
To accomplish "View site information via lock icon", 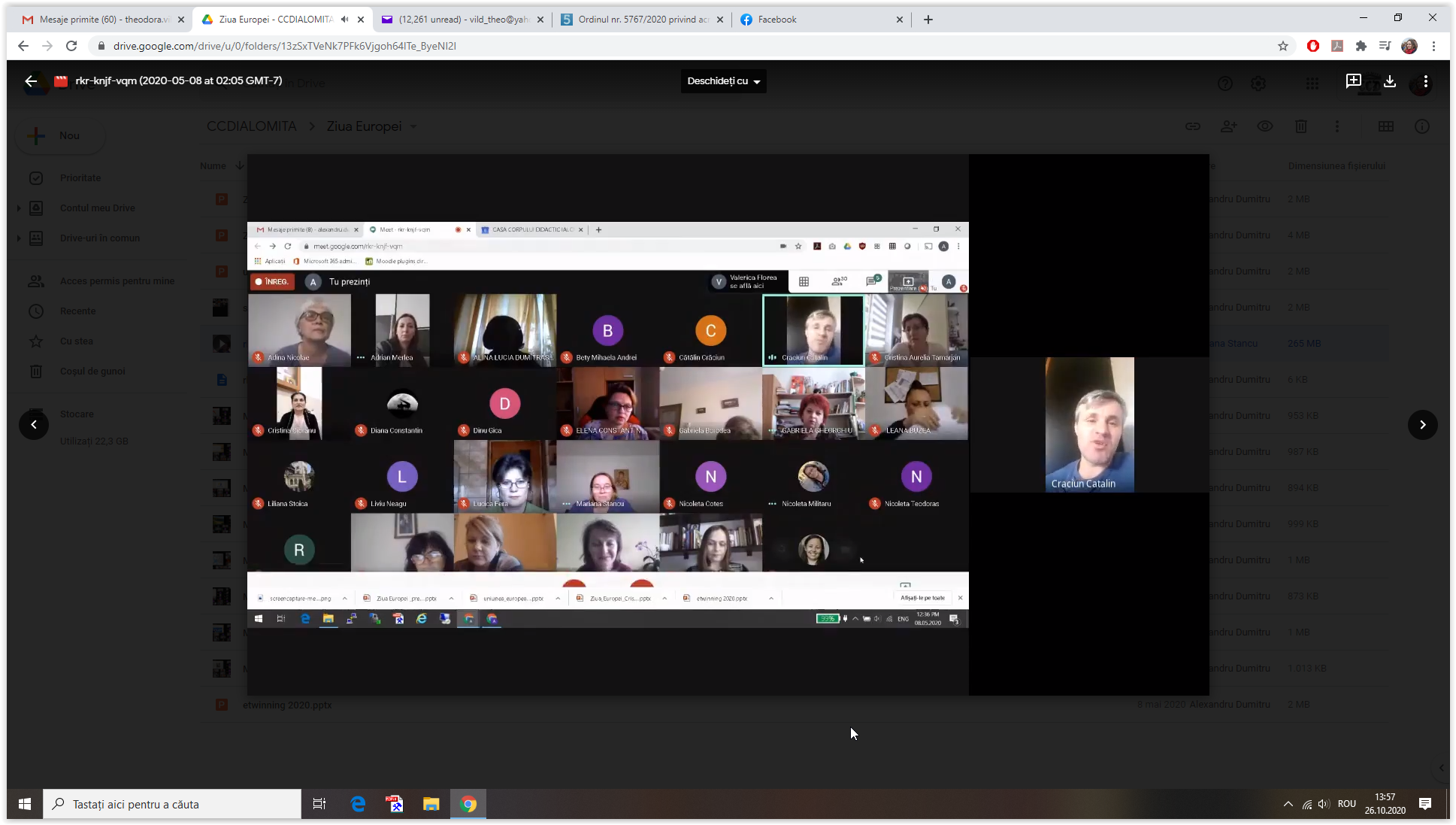I will tap(101, 46).
